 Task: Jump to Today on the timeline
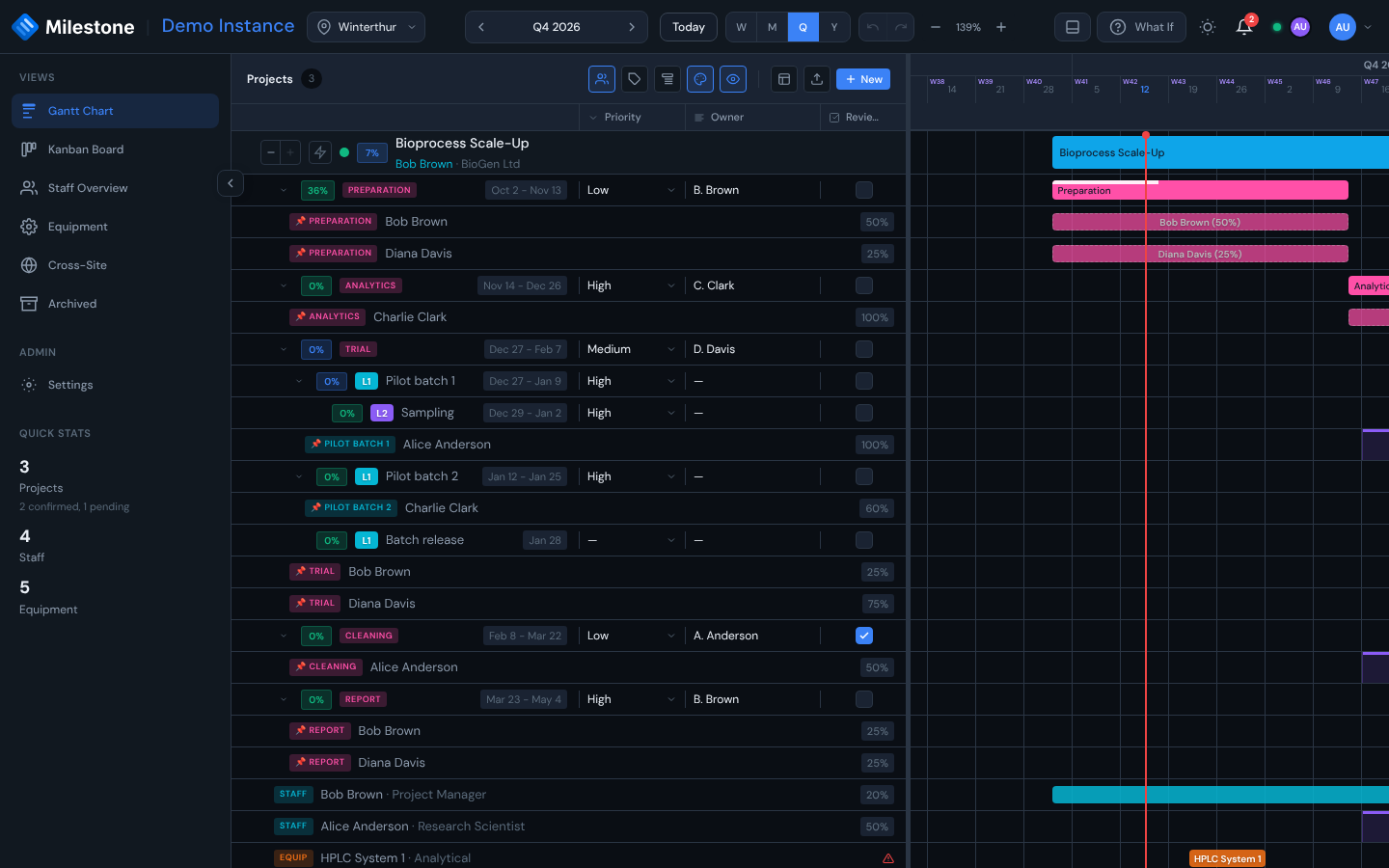(689, 27)
